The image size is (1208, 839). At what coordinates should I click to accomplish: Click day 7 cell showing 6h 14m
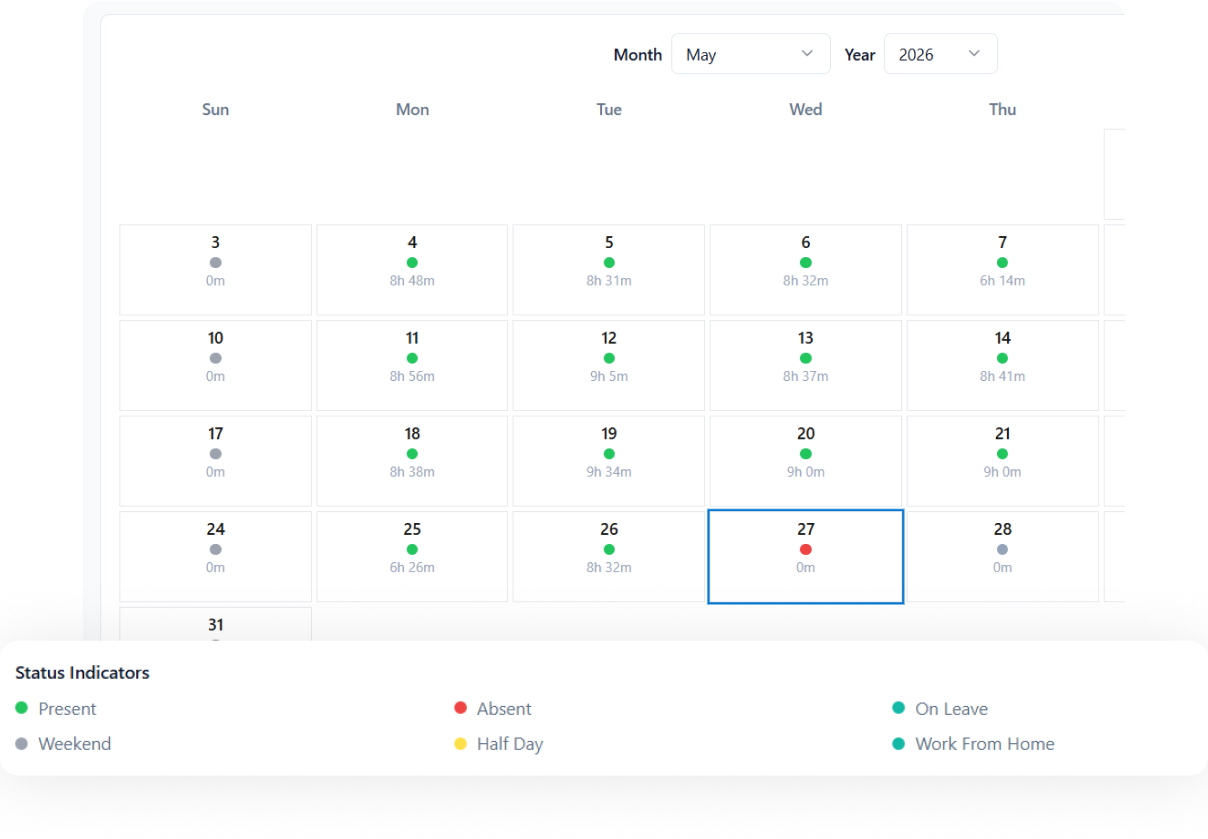(1003, 270)
